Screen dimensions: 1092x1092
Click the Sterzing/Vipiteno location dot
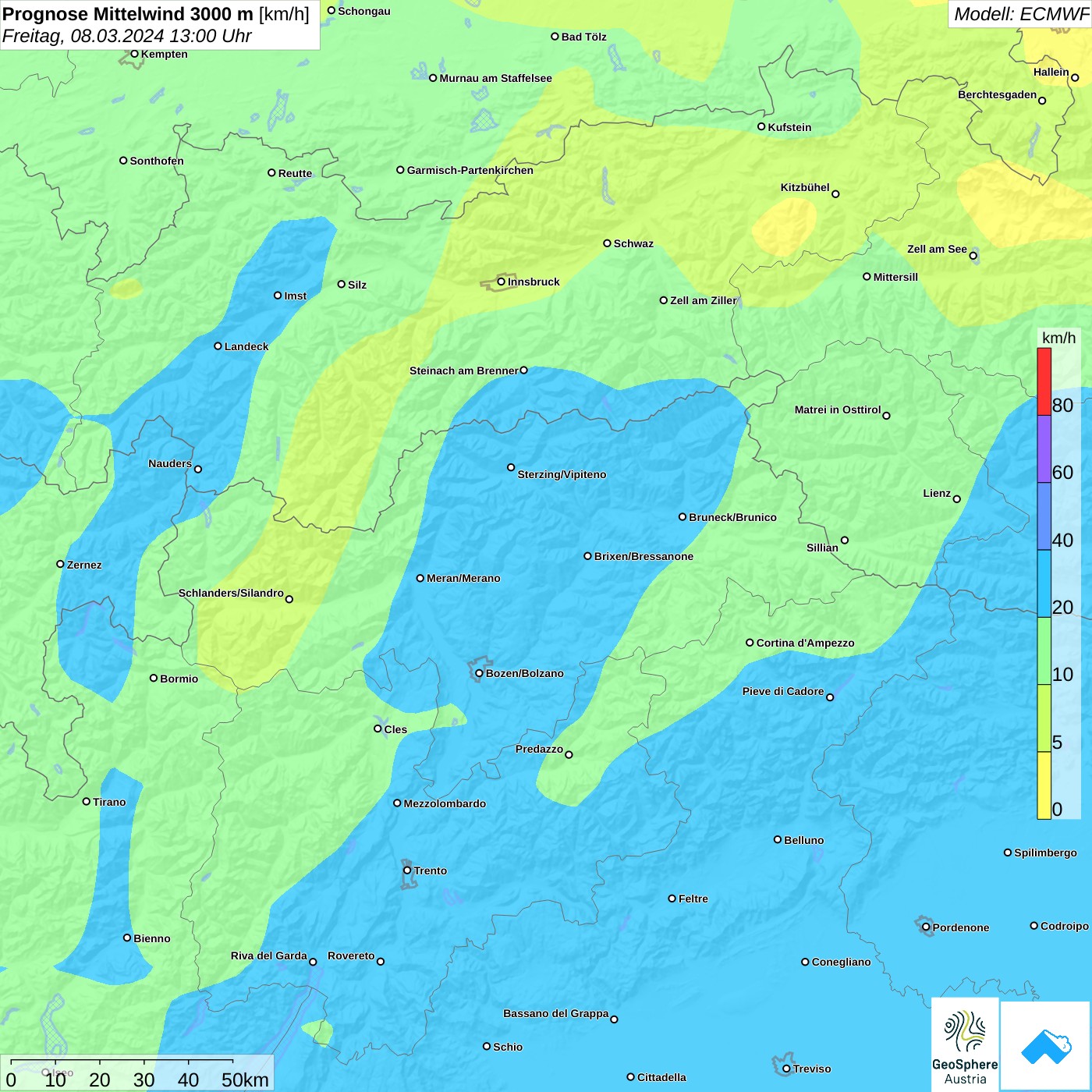[511, 467]
